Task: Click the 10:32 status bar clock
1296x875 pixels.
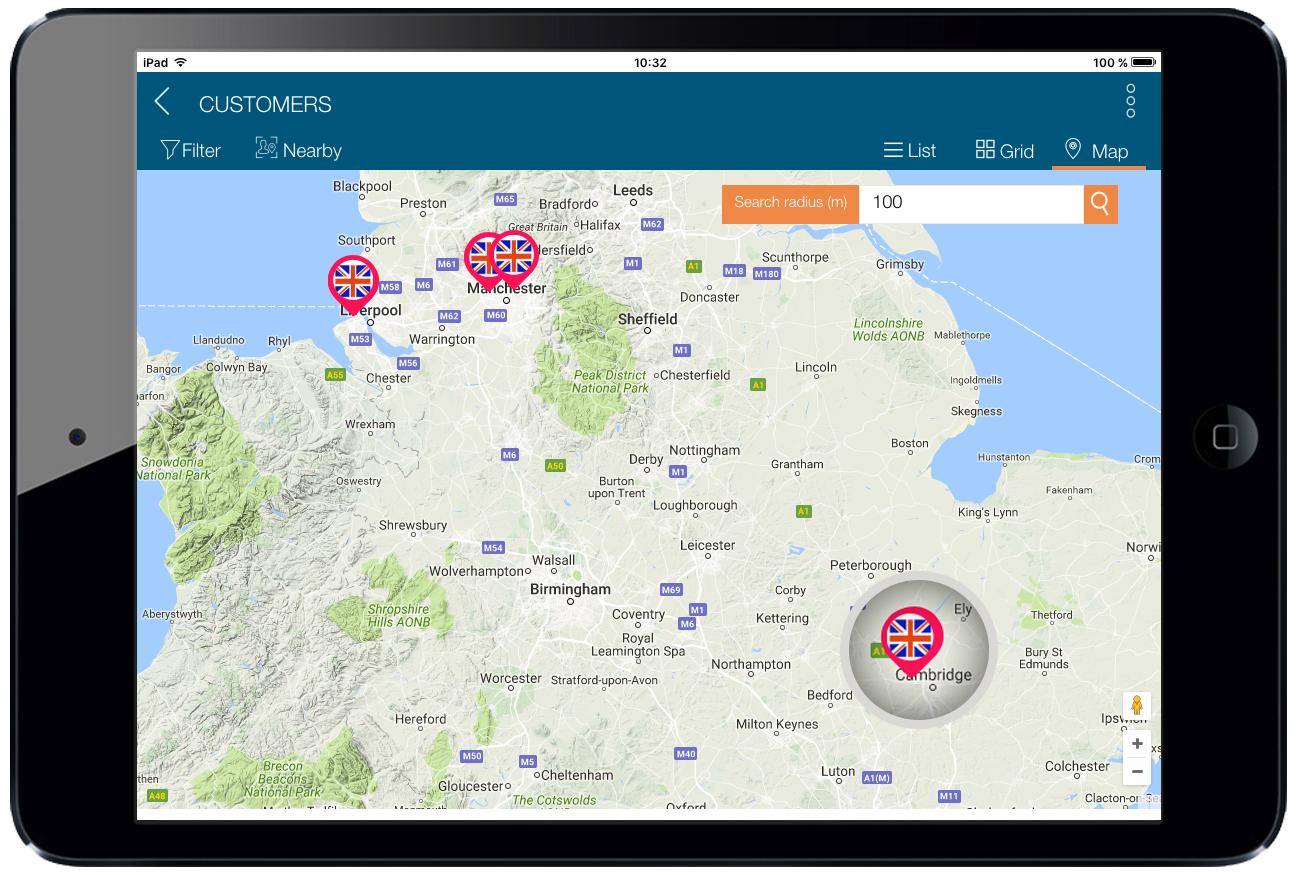Action: 650,62
